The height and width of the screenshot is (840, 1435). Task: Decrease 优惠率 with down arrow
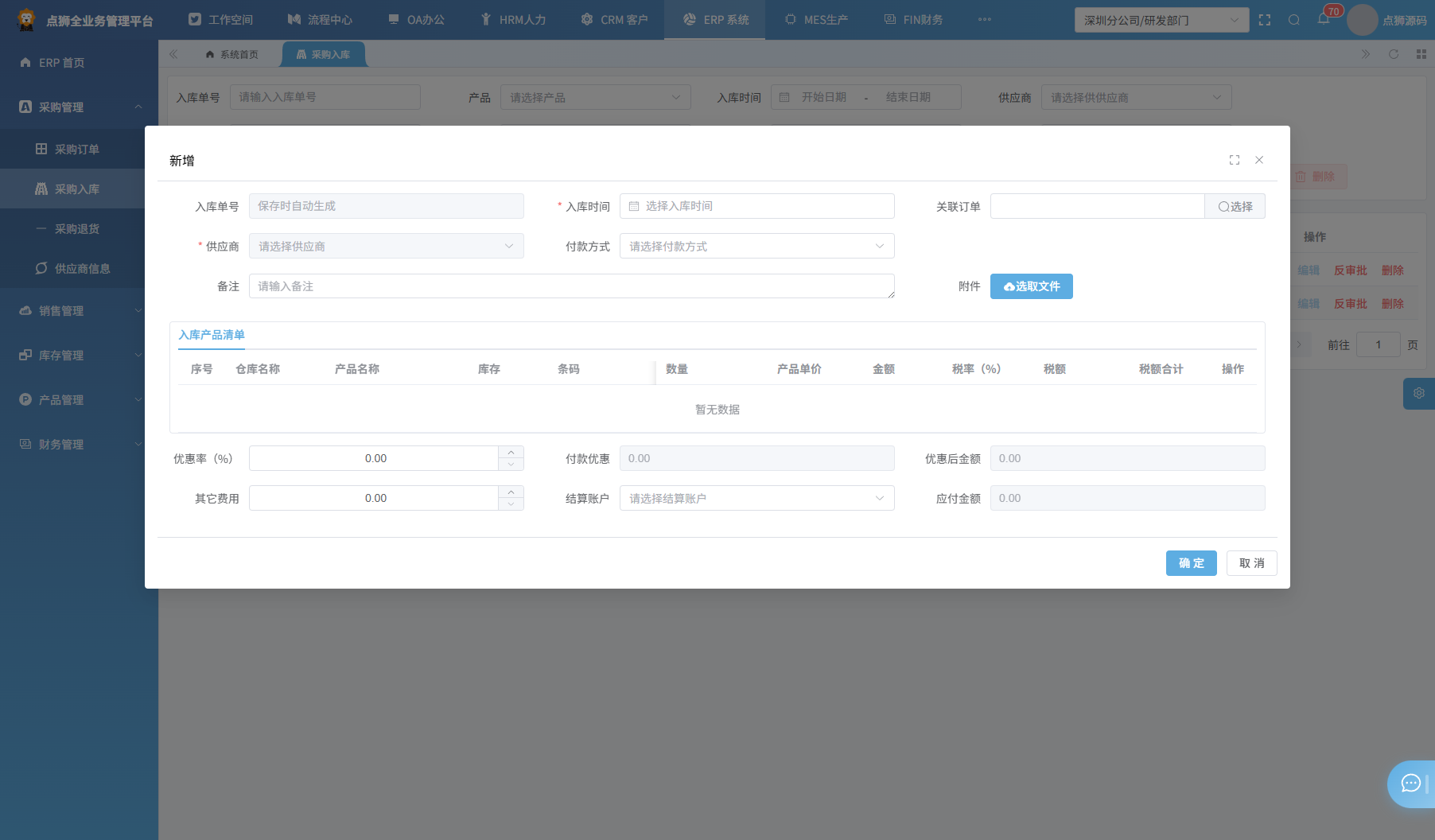511,465
